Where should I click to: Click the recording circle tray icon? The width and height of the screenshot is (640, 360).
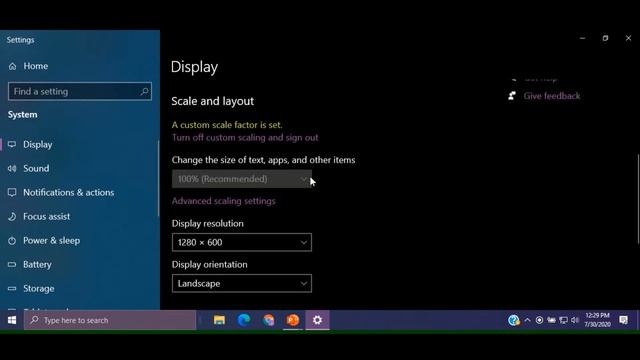pos(539,320)
